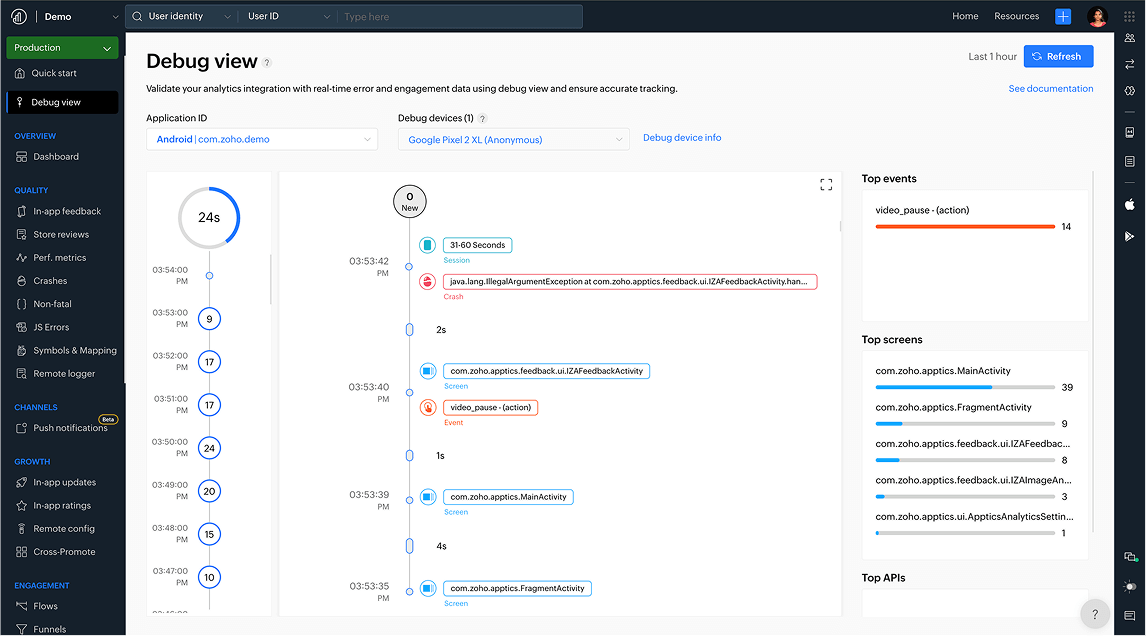This screenshot has width=1146, height=636.
Task: Click the Funnels filter icon
Action: [x=21, y=629]
